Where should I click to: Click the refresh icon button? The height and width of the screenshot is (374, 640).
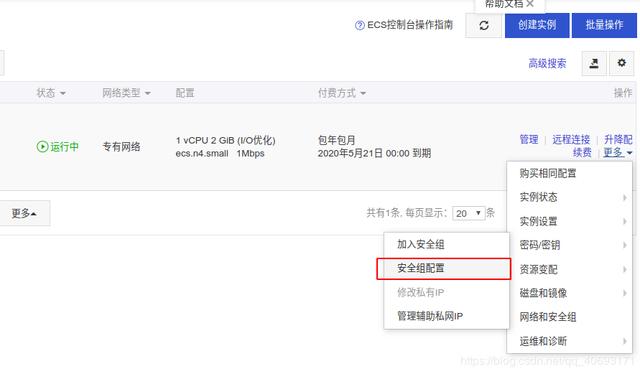click(484, 26)
